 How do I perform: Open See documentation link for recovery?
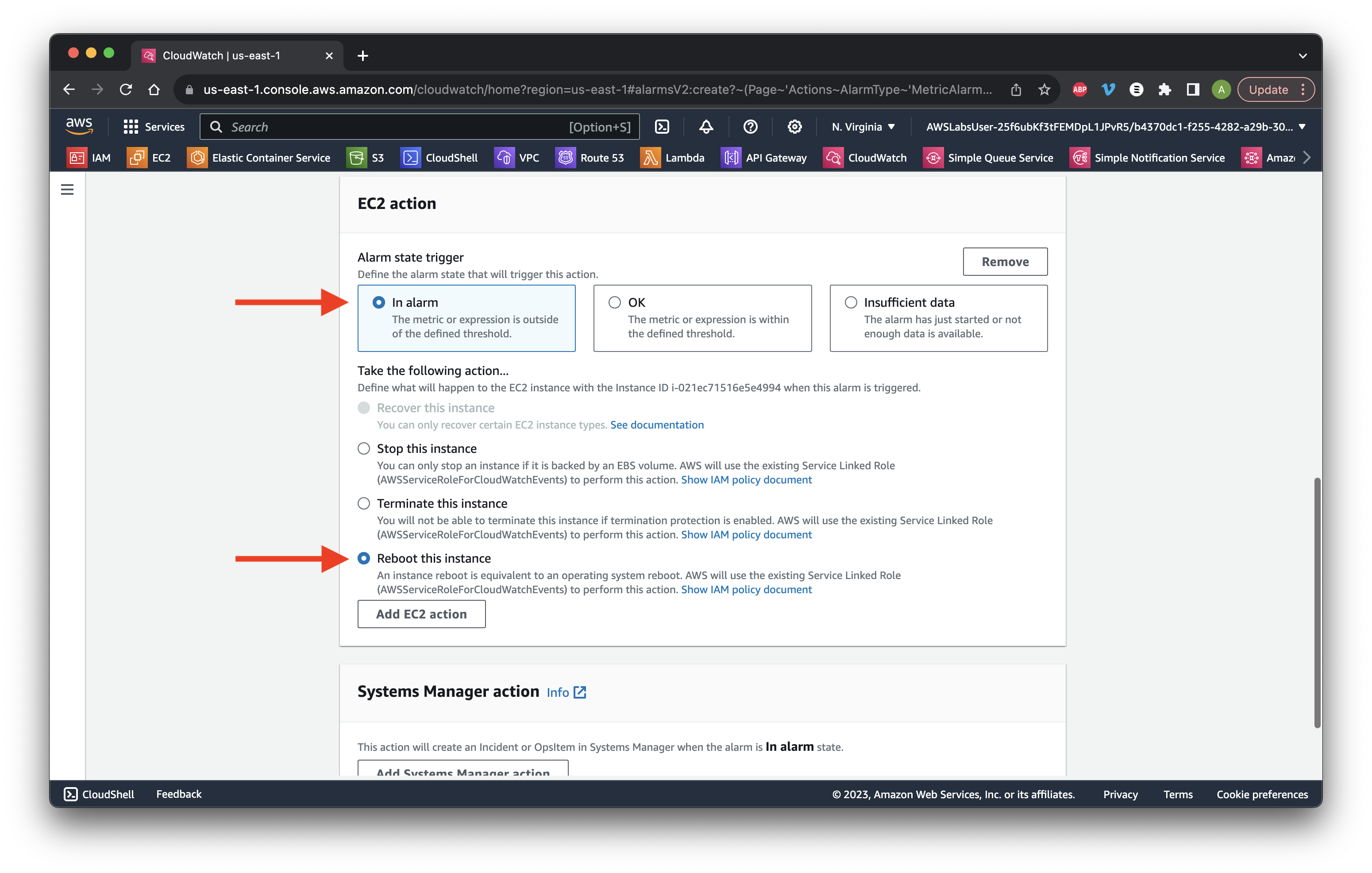tap(656, 425)
